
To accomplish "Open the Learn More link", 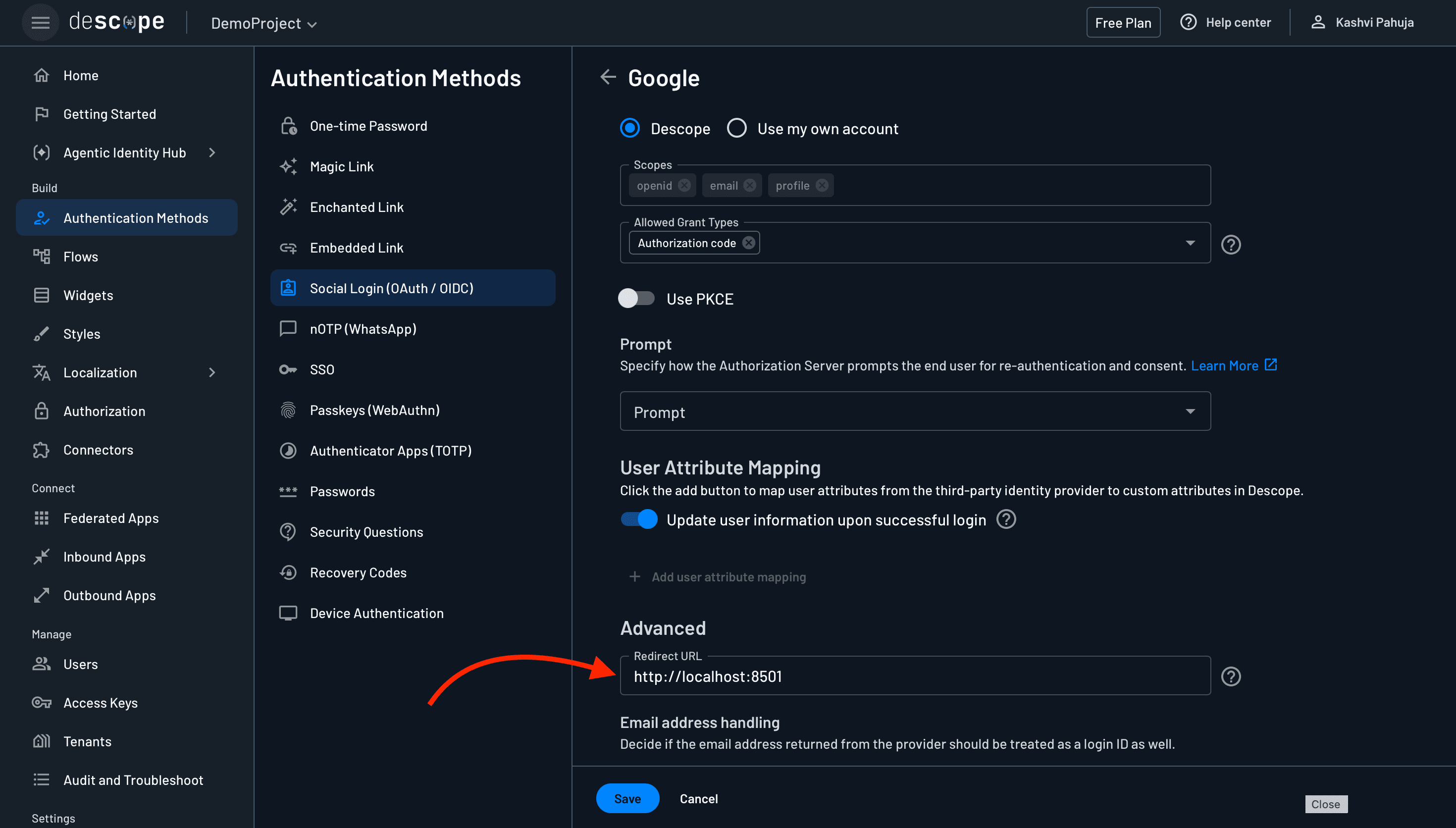I will [1224, 365].
